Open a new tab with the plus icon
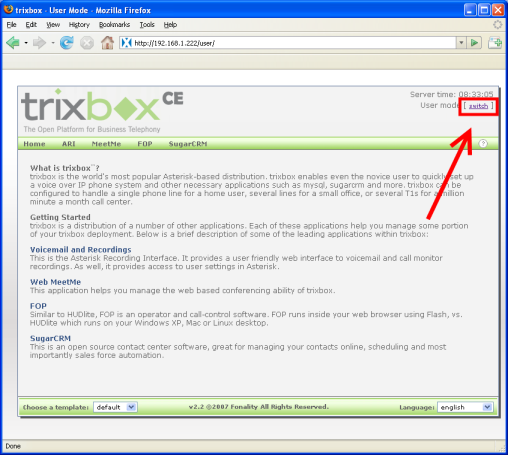The height and width of the screenshot is (455, 508). (x=495, y=43)
